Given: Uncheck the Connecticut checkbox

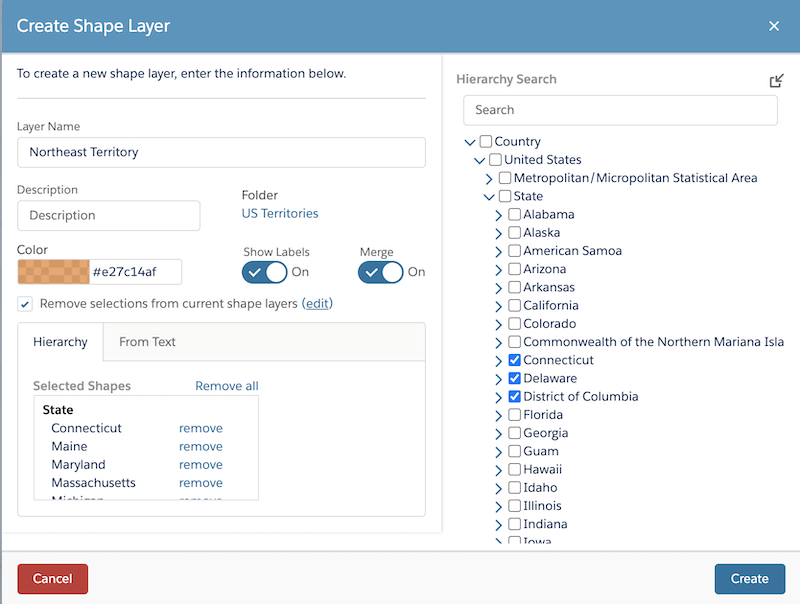Looking at the screenshot, I should tap(514, 360).
